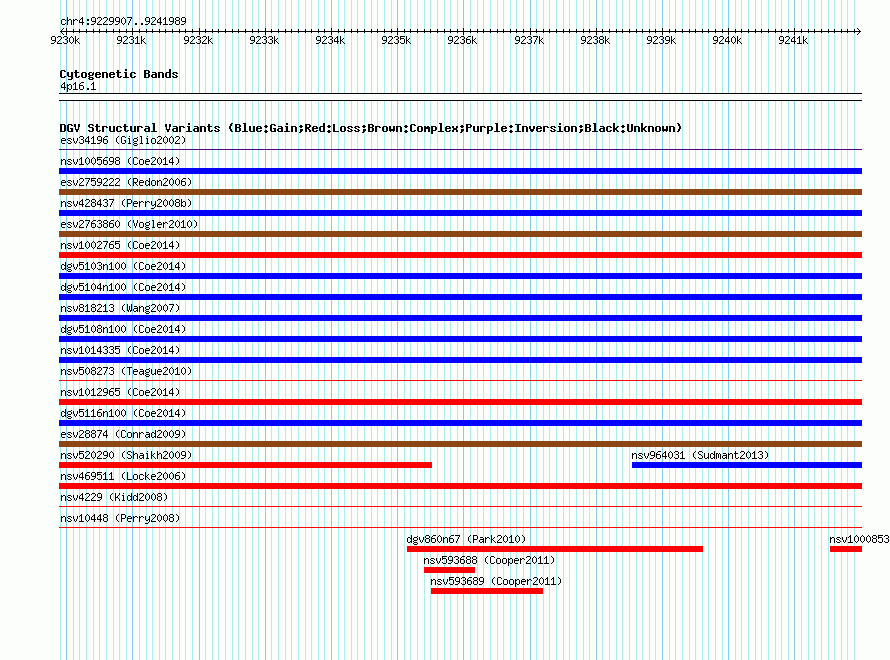The image size is (890, 660).
Task: Click esv2763860 (Vogler2010) label
Action: pyautogui.click(x=129, y=224)
